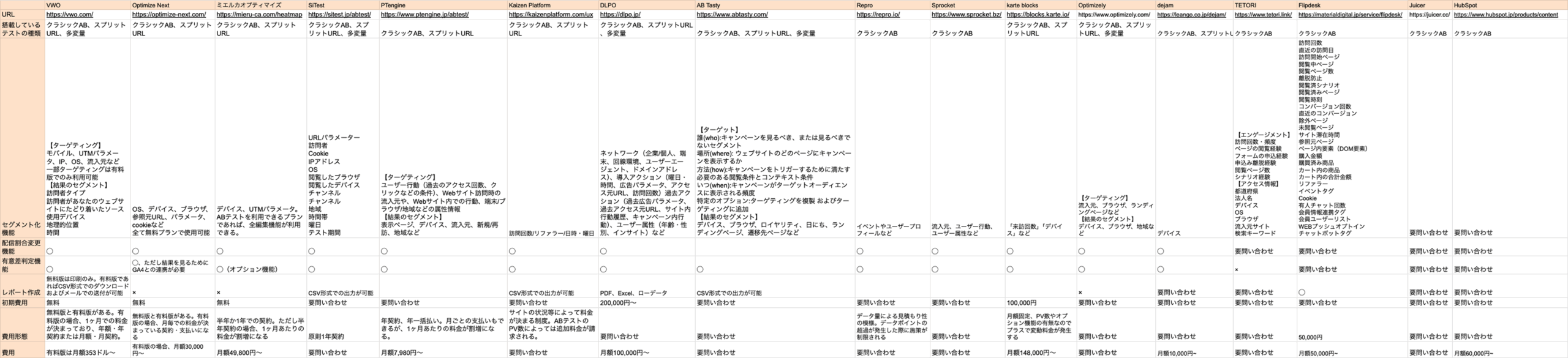This screenshot has height=358, width=1568.
Task: Open the sitest.jp/abtest/ link
Action: pyautogui.click(x=339, y=14)
